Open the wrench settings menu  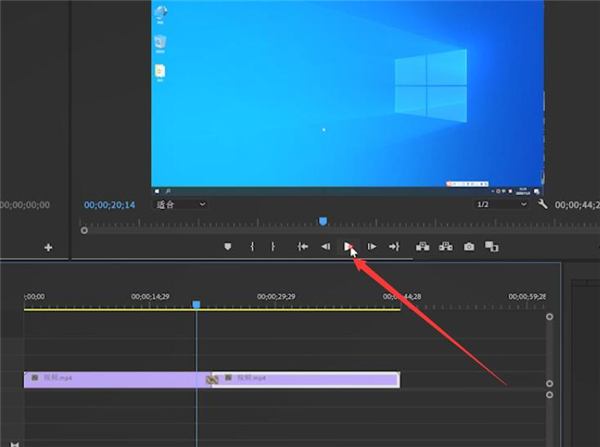(542, 204)
